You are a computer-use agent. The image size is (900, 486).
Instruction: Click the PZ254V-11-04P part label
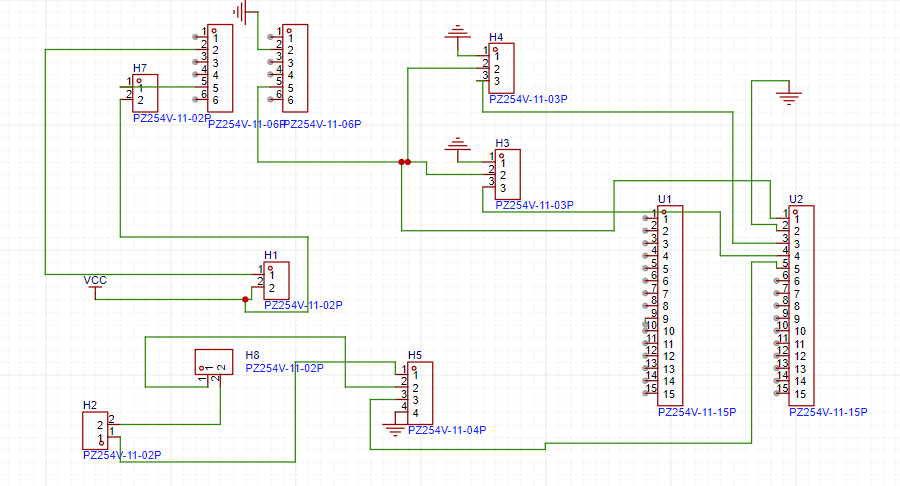[x=449, y=431]
